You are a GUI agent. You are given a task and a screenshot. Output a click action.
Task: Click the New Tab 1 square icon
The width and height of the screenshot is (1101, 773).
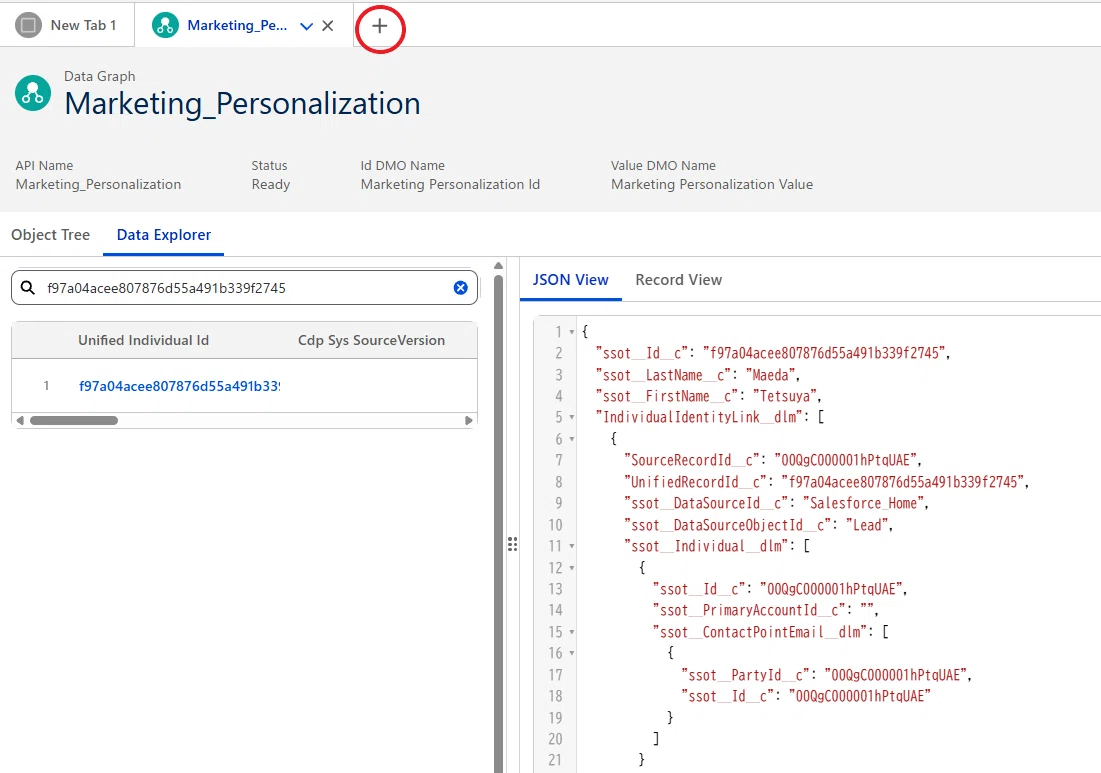28,25
